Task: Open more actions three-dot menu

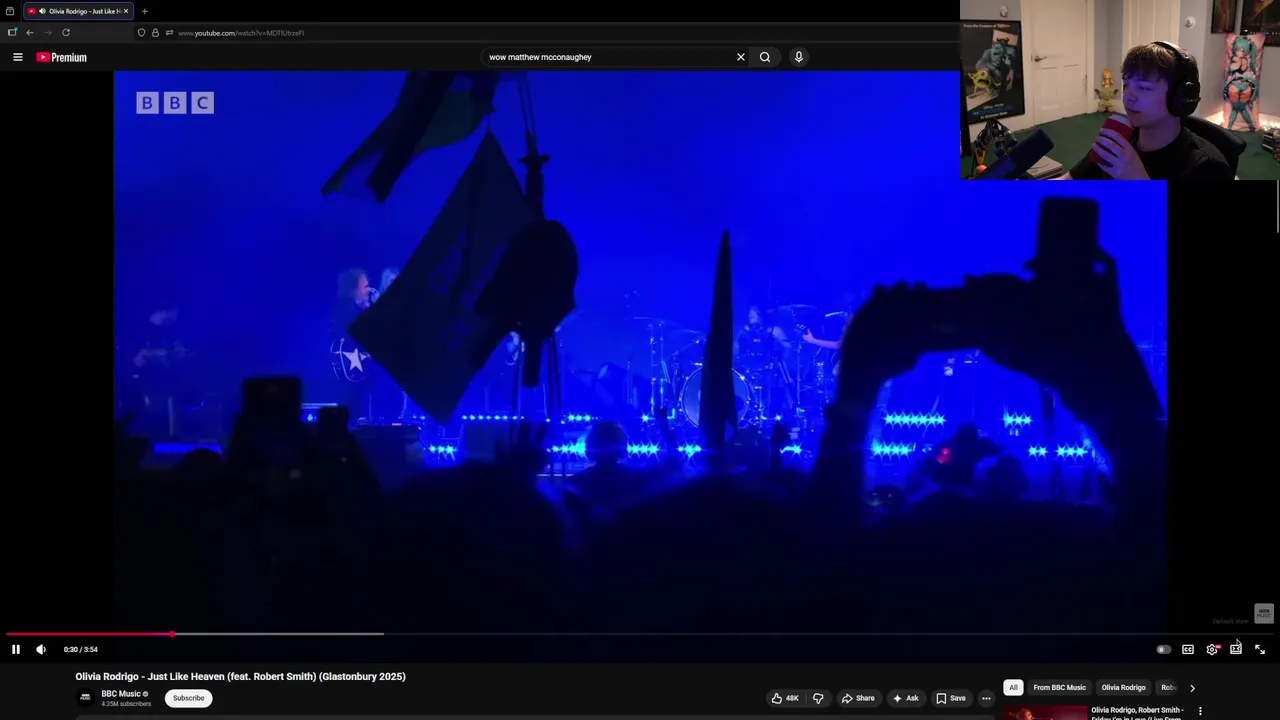Action: (986, 698)
